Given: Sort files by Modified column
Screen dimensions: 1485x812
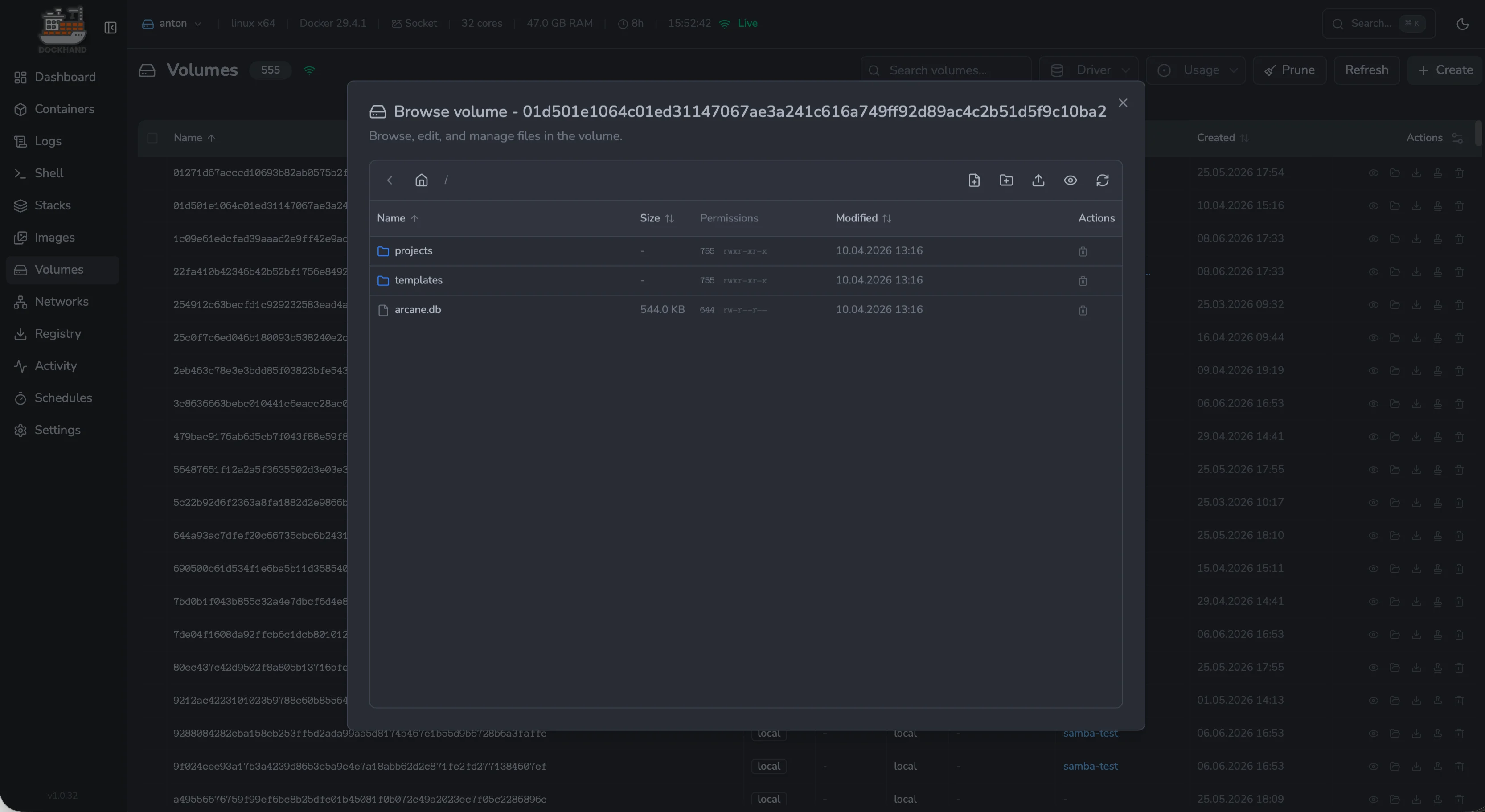Looking at the screenshot, I should (864, 218).
